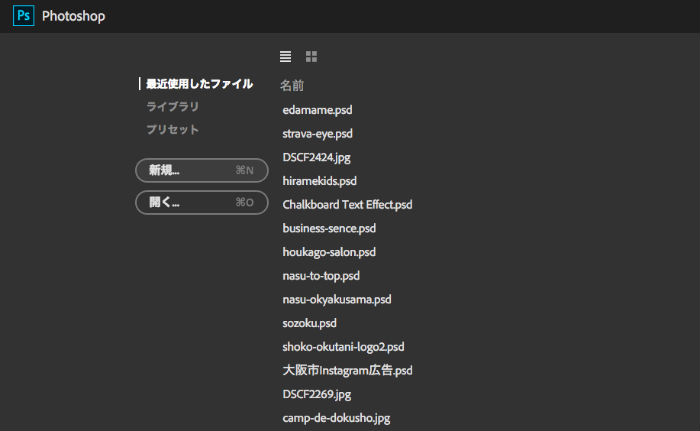Open Chalkboard Text Effect.psd file
Viewport: 700px width, 431px height.
[x=347, y=205]
